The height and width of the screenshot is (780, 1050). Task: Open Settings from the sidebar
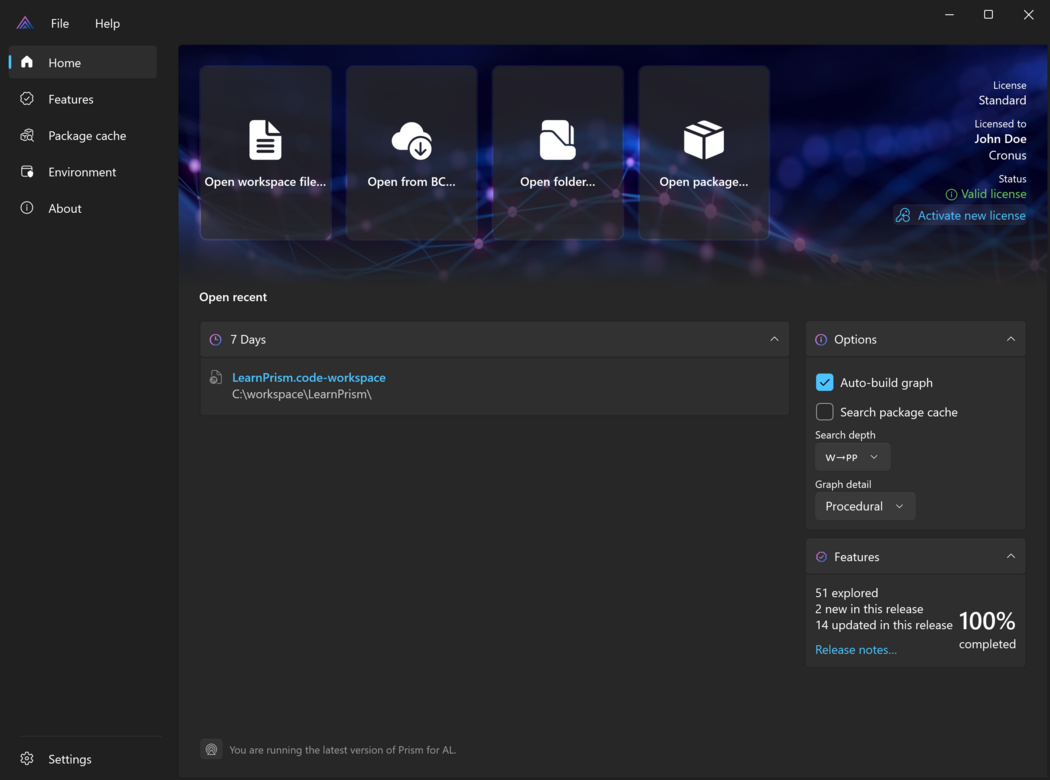click(x=83, y=759)
